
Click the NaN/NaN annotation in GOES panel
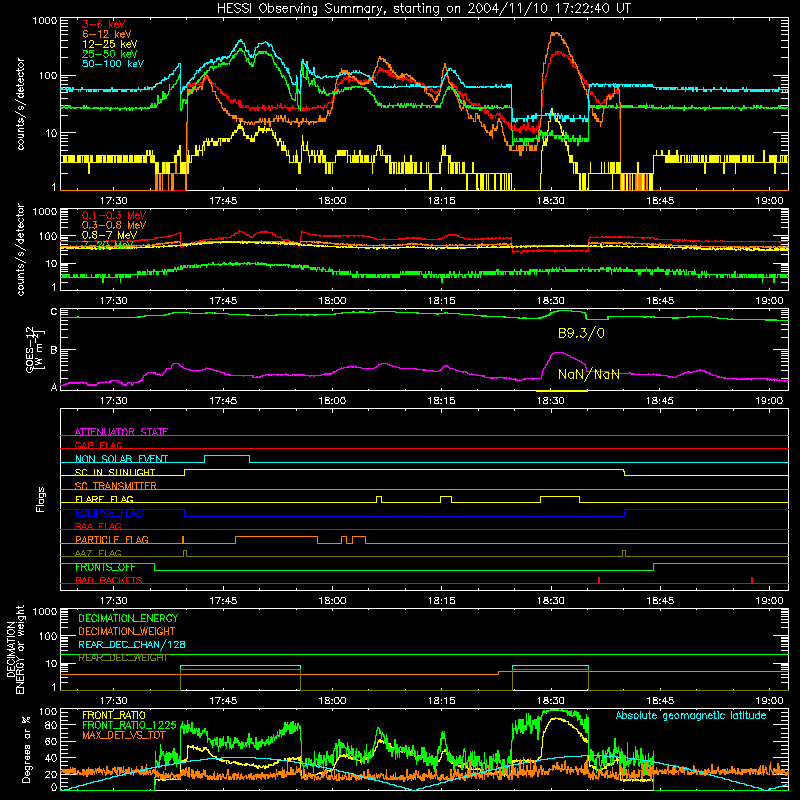589,374
